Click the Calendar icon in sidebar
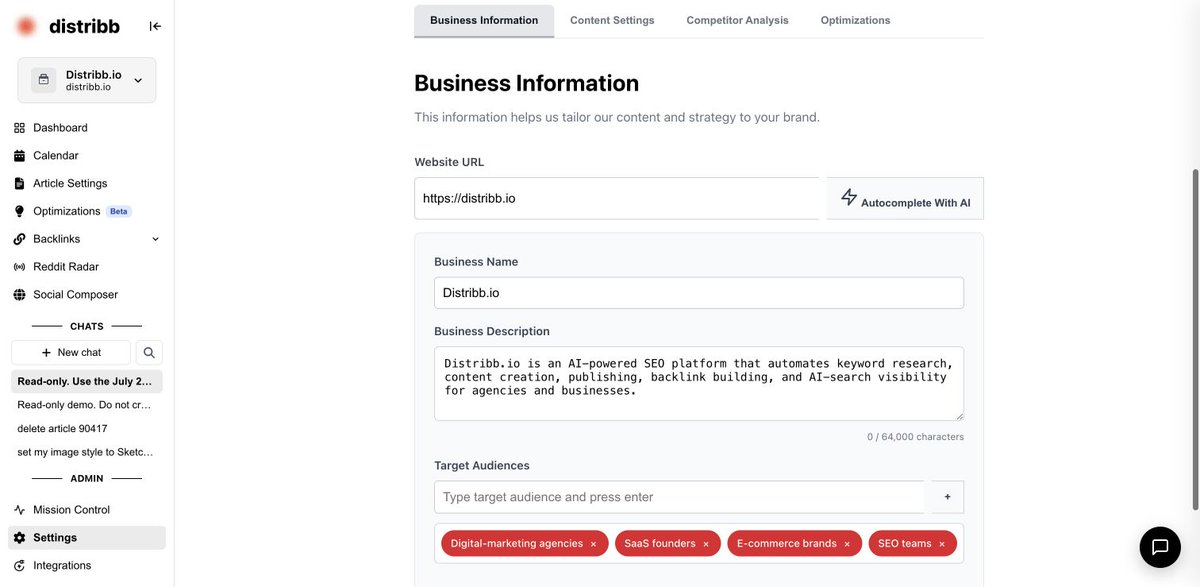The image size is (1200, 587). click(x=19, y=156)
